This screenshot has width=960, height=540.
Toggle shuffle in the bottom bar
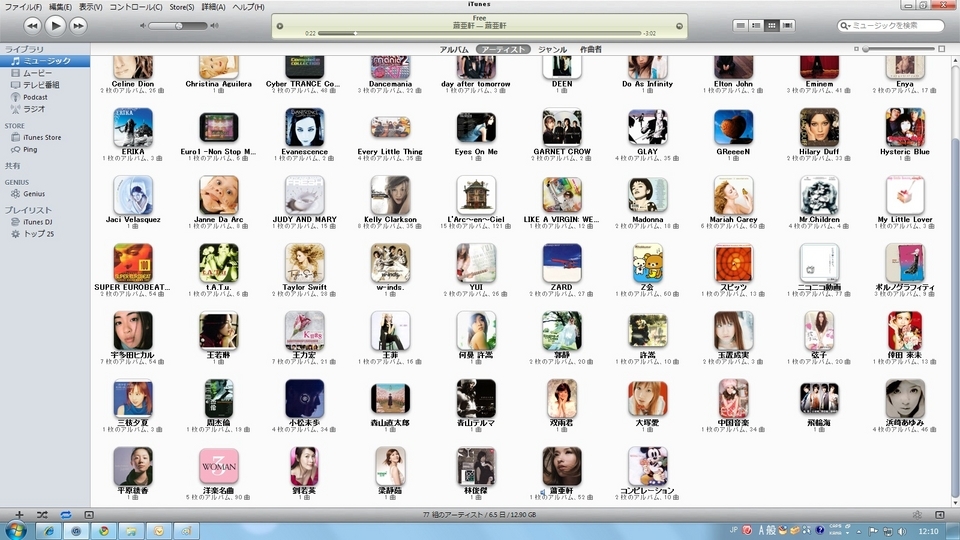[42, 515]
